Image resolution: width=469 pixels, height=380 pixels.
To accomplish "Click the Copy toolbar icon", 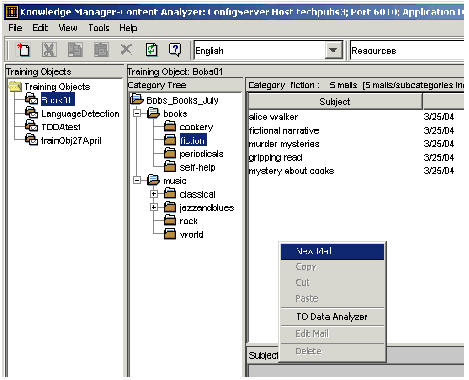I will [x=75, y=50].
